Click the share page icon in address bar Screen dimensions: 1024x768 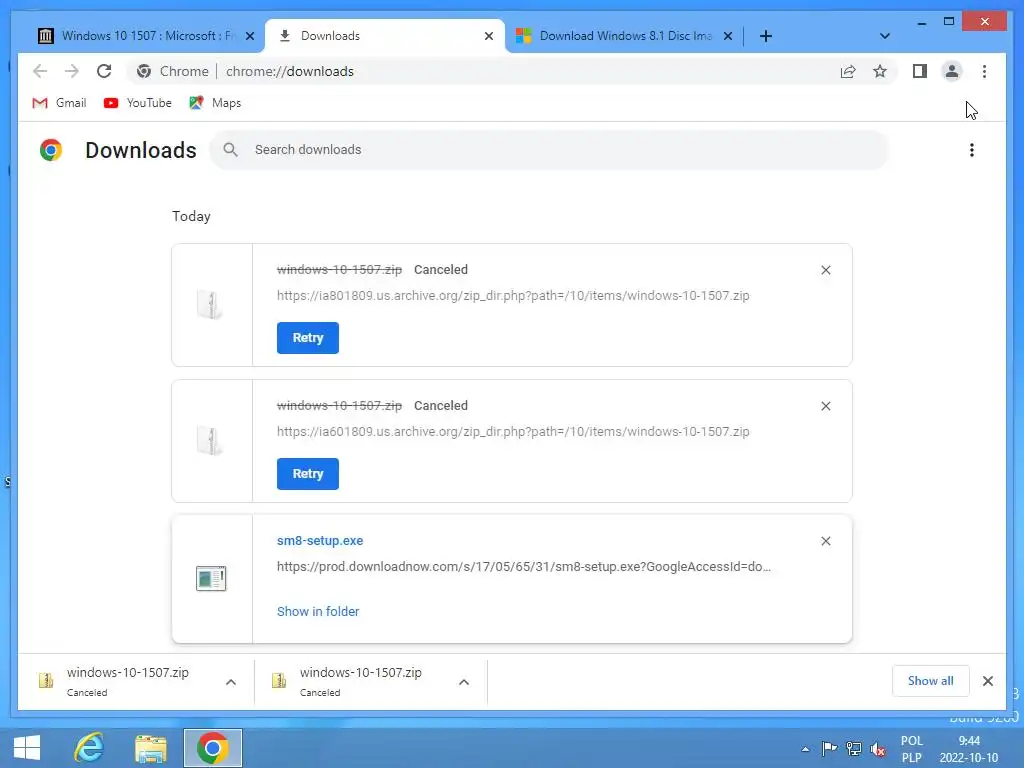click(848, 71)
